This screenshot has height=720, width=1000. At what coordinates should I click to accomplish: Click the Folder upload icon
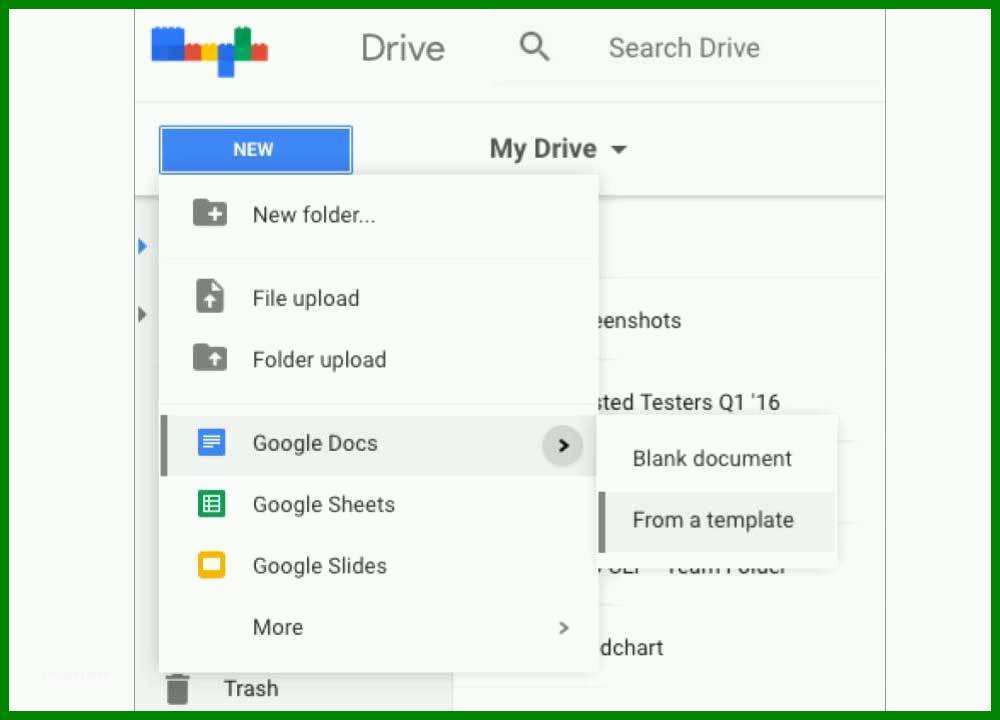[x=210, y=357]
